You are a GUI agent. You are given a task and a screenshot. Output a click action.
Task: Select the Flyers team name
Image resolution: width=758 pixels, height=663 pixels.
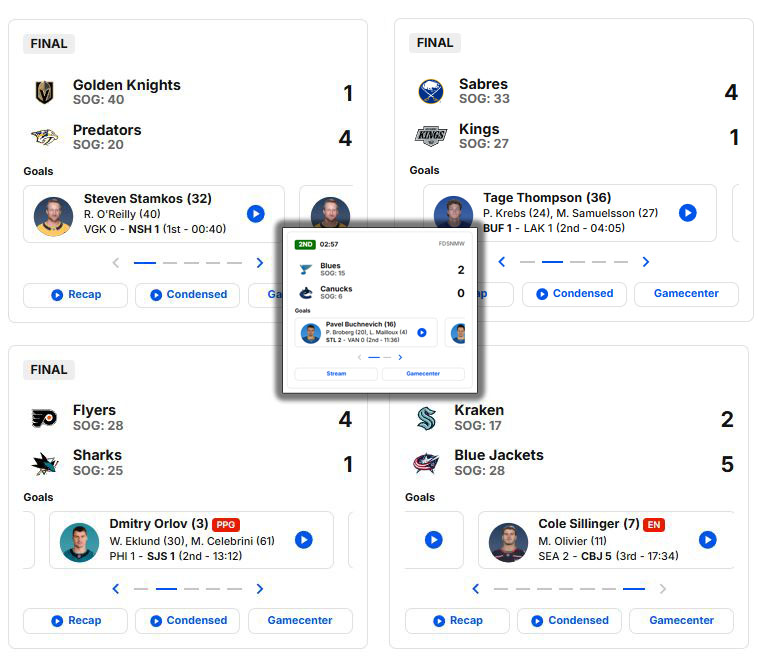point(94,411)
